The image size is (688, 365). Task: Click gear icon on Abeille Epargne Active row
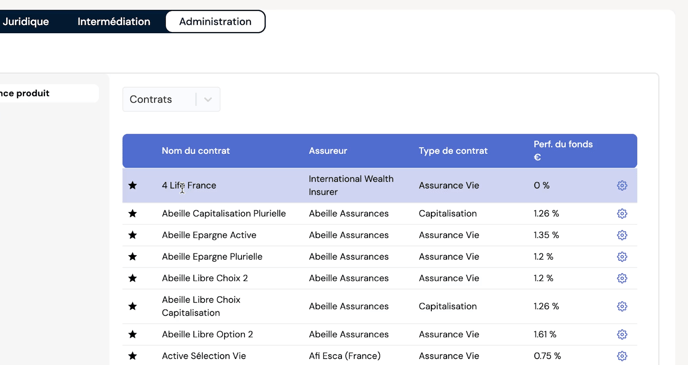622,235
